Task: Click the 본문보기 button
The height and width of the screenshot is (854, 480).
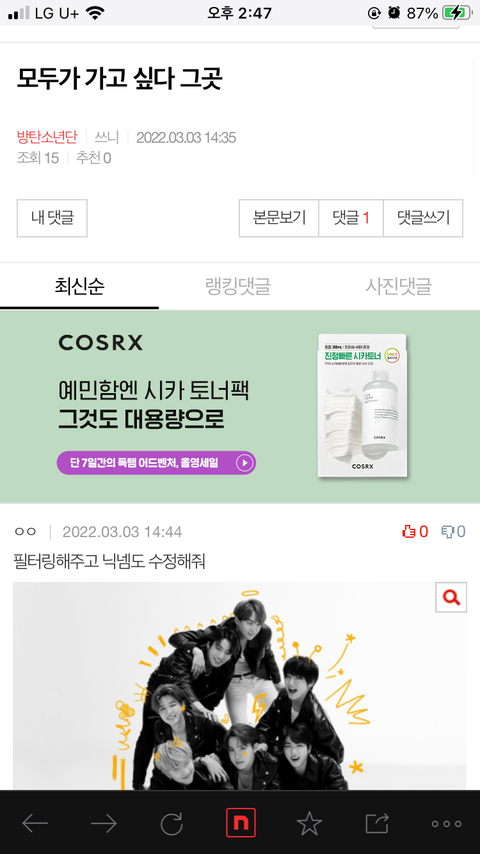Action: tap(279, 218)
